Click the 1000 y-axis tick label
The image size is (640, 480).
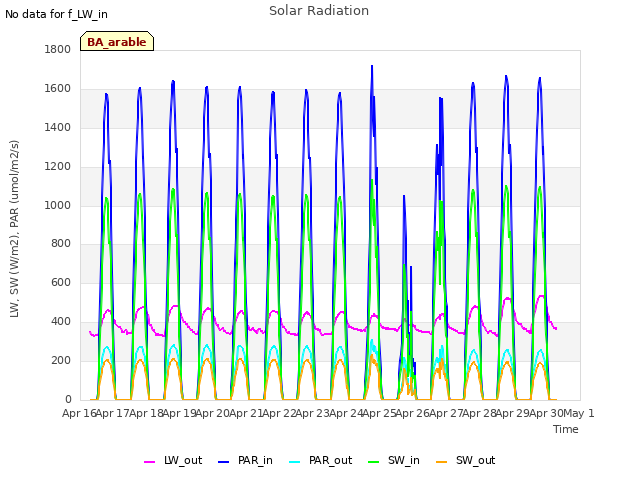click(58, 205)
